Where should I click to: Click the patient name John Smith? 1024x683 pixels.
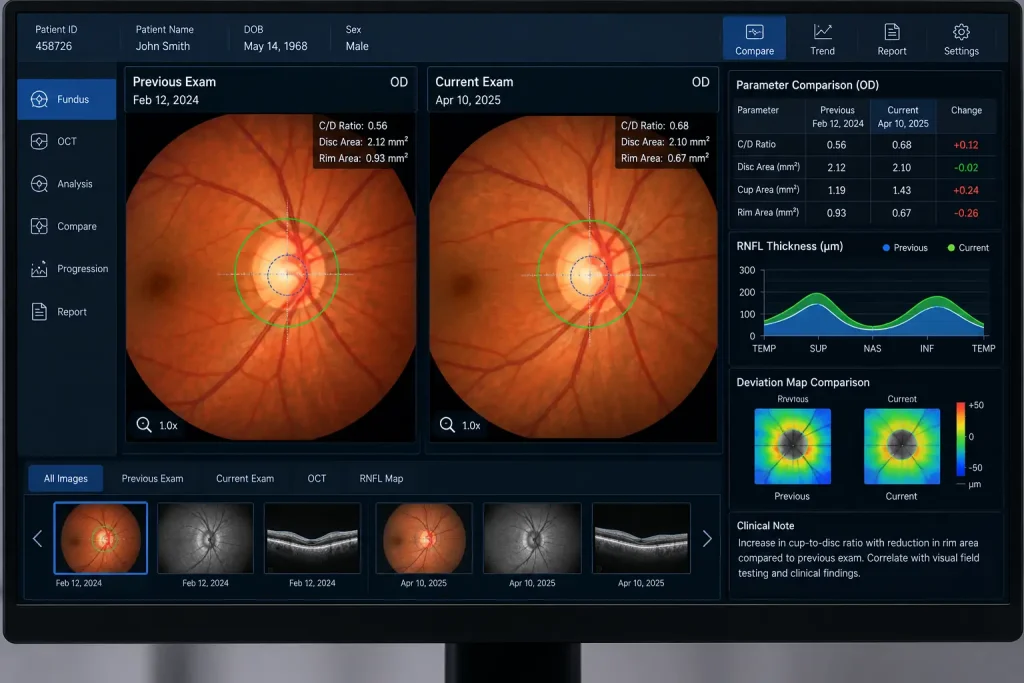163,46
